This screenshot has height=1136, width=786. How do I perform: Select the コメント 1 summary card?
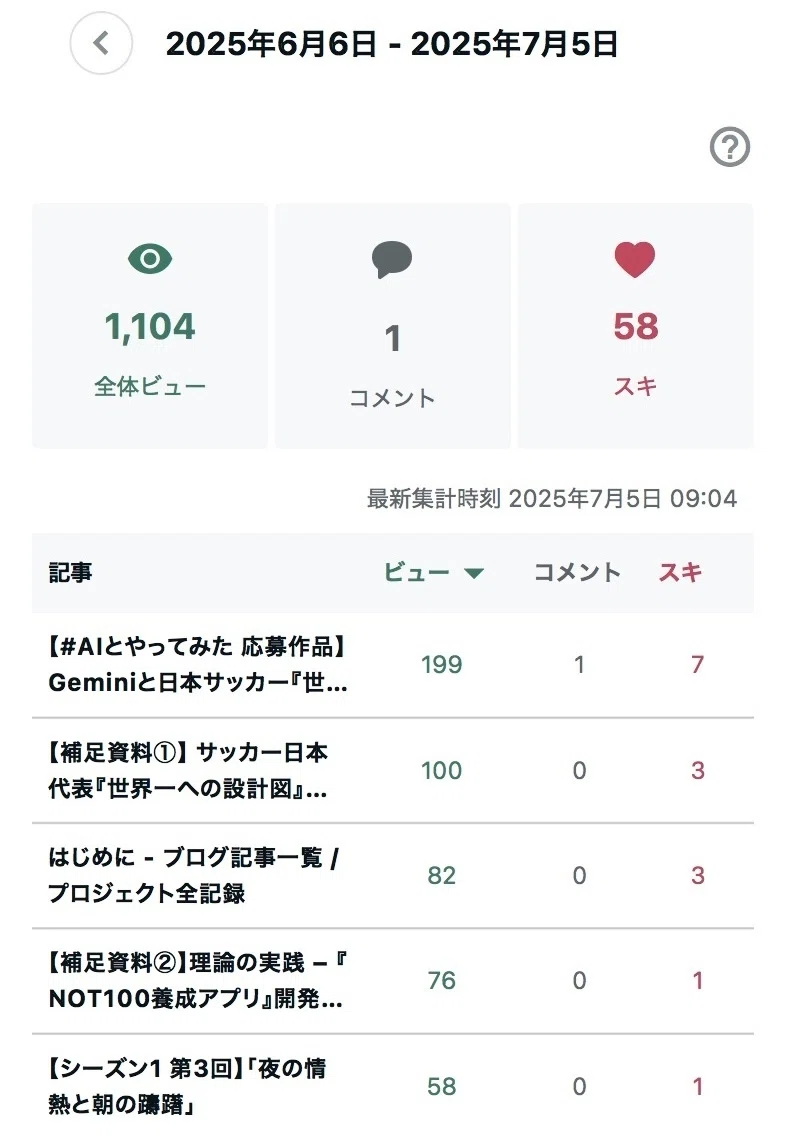(x=393, y=326)
